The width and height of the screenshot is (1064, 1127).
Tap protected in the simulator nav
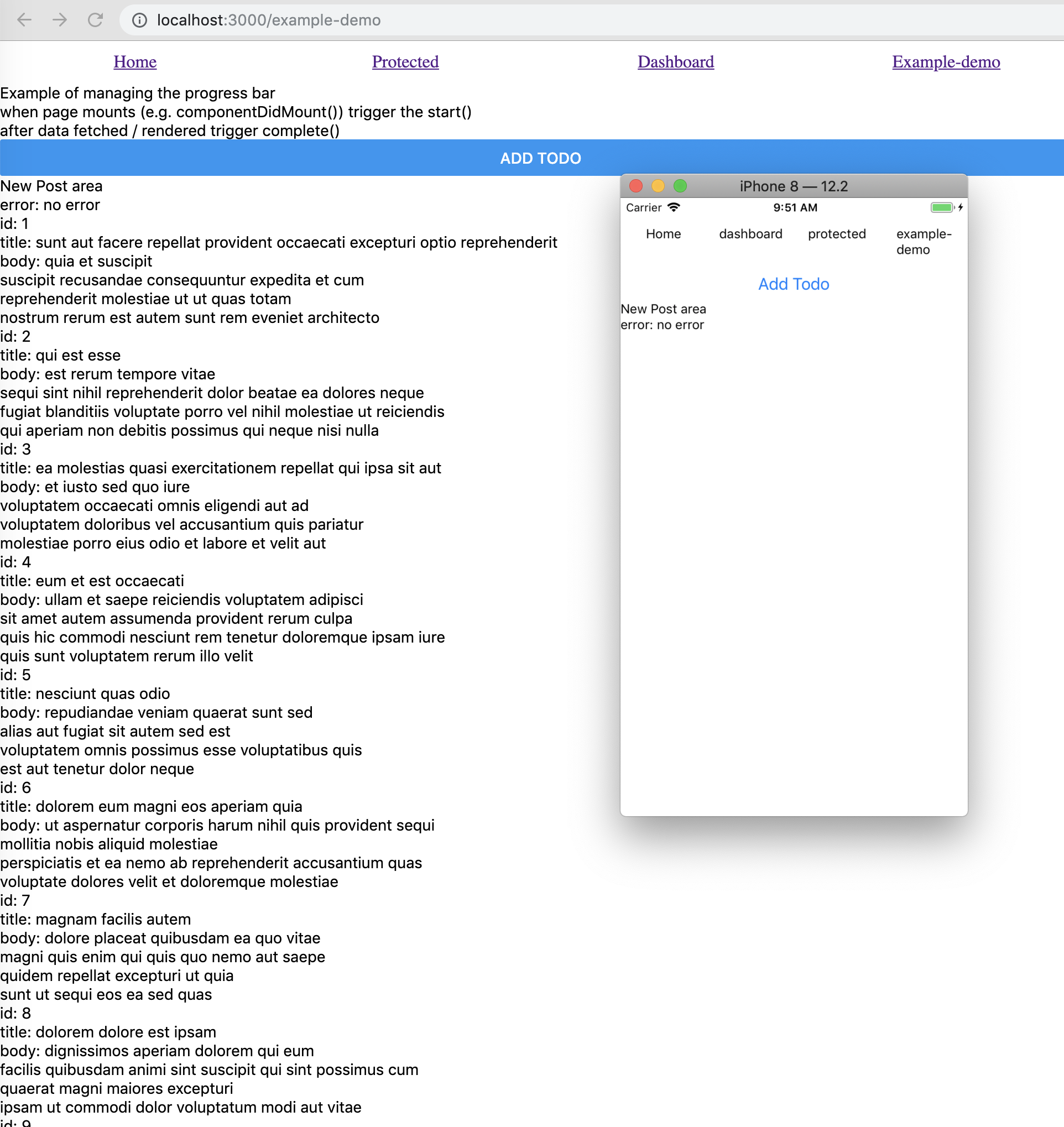837,234
